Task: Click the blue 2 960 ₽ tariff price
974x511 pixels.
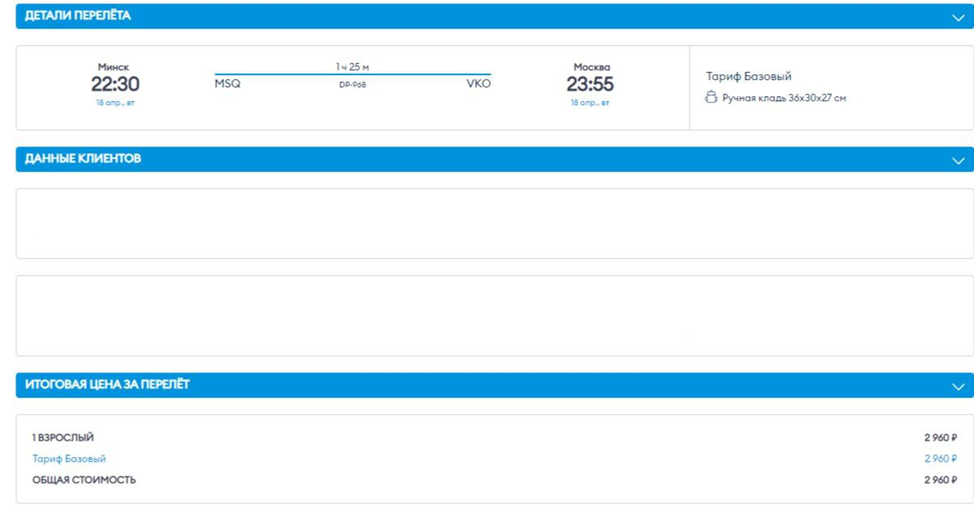Action: (x=940, y=459)
